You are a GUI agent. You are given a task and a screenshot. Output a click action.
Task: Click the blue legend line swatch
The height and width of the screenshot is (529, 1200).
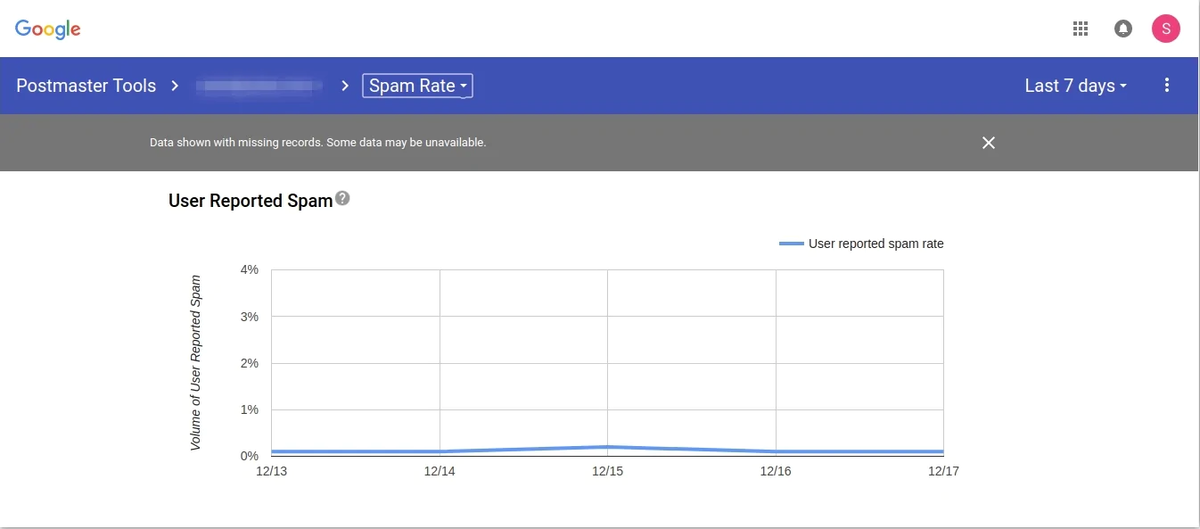pos(791,244)
